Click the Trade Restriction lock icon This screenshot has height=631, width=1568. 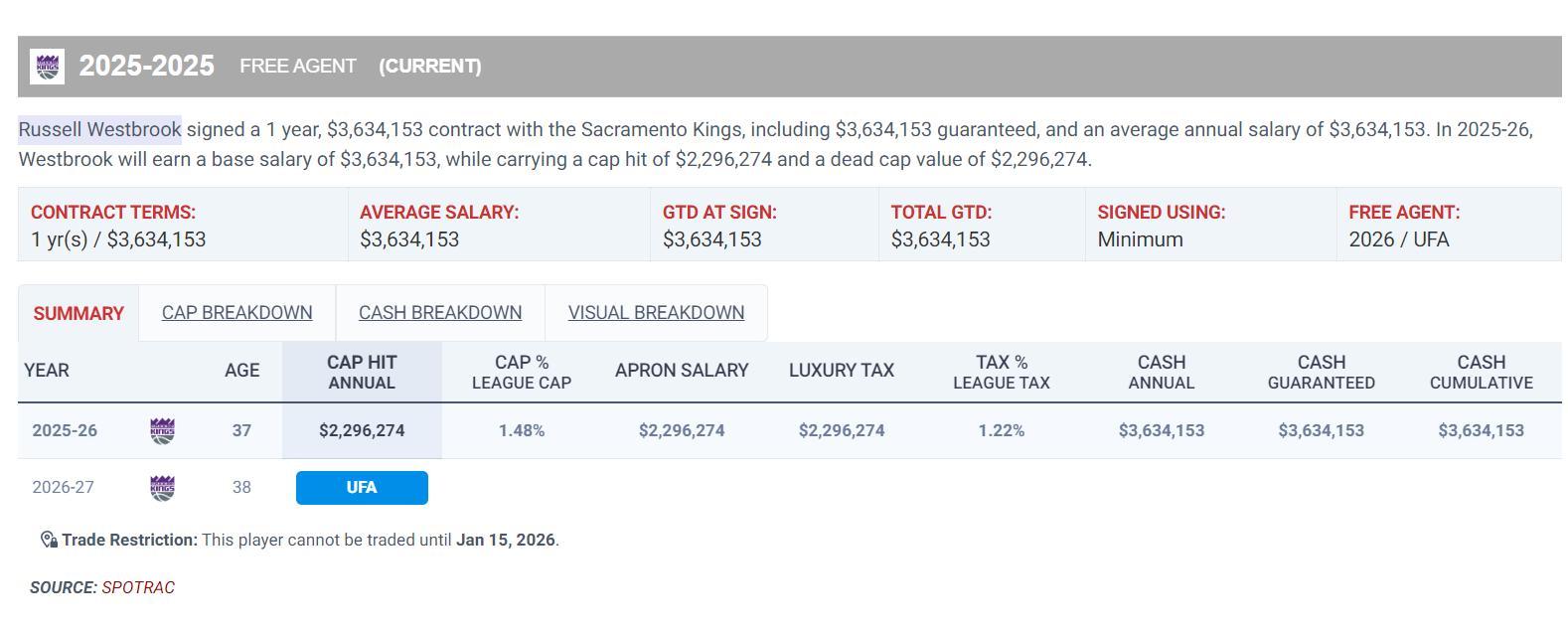(49, 540)
